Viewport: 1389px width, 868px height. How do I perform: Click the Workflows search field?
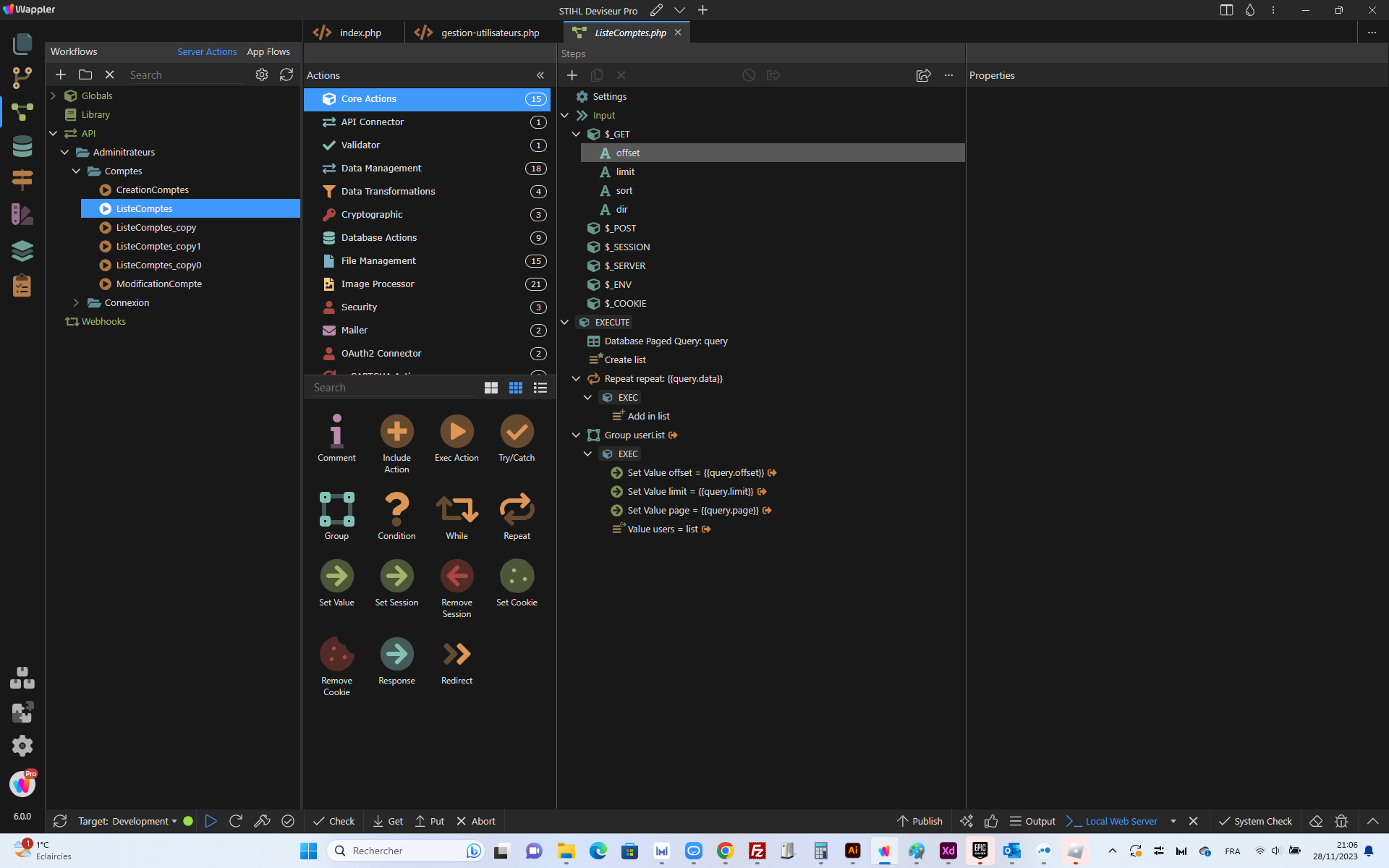coord(187,75)
